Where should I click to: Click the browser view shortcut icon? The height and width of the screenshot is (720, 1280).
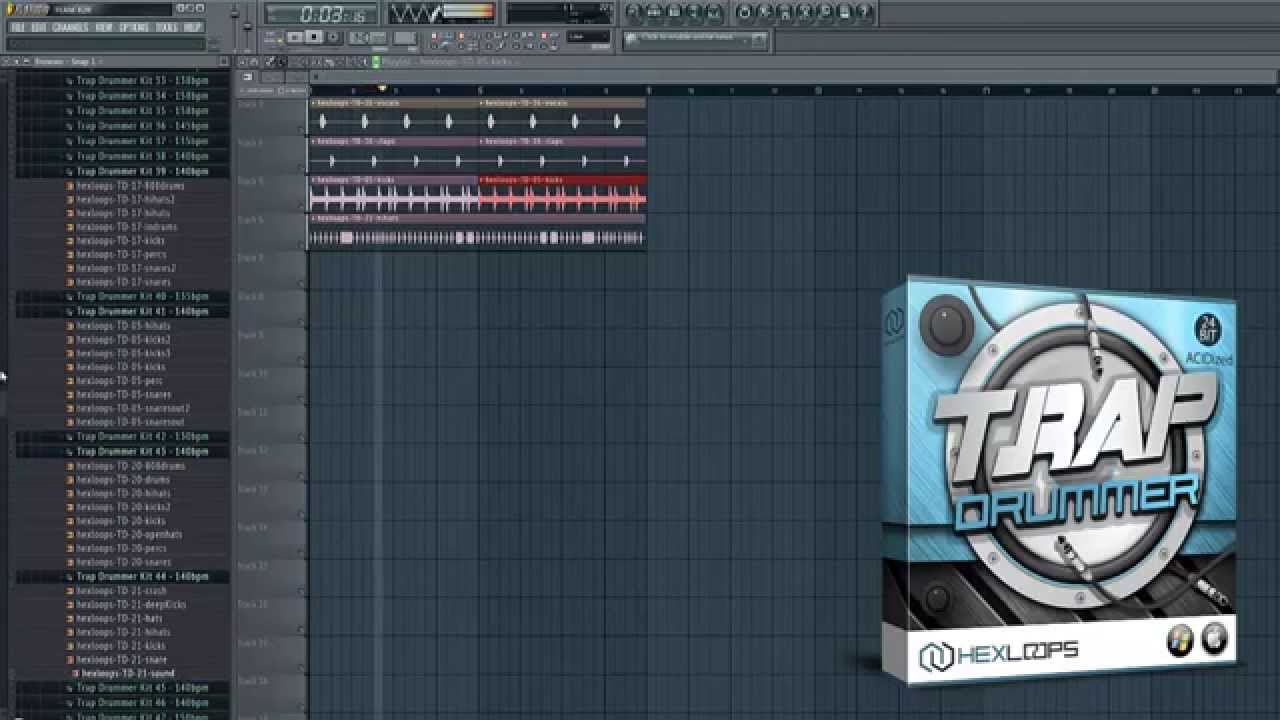[x=694, y=13]
